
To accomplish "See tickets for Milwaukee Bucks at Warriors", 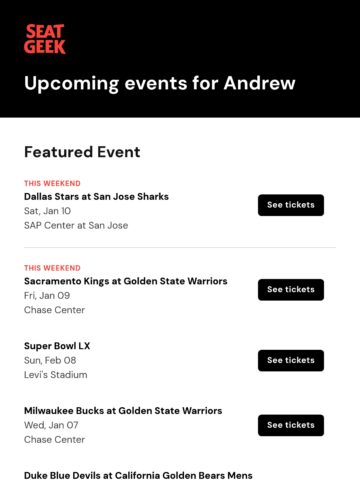I will click(x=291, y=425).
